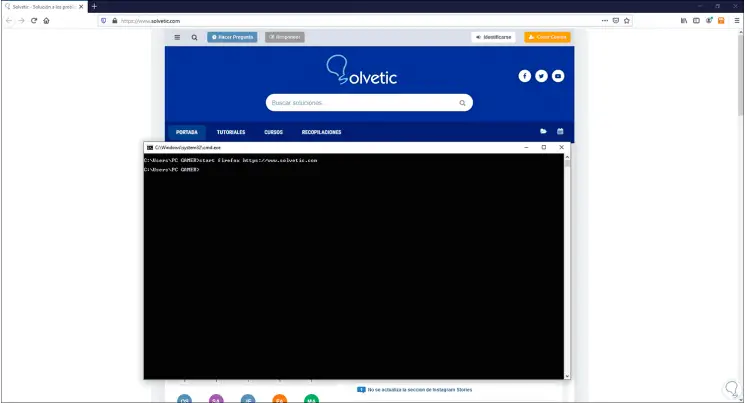Click the cmd.exe title bar icon

coord(150,148)
